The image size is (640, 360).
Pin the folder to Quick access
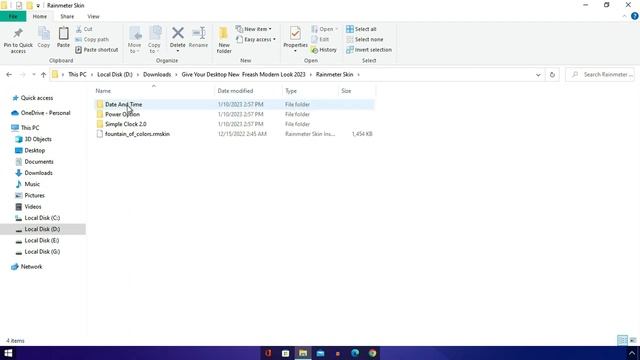pyautogui.click(x=18, y=40)
